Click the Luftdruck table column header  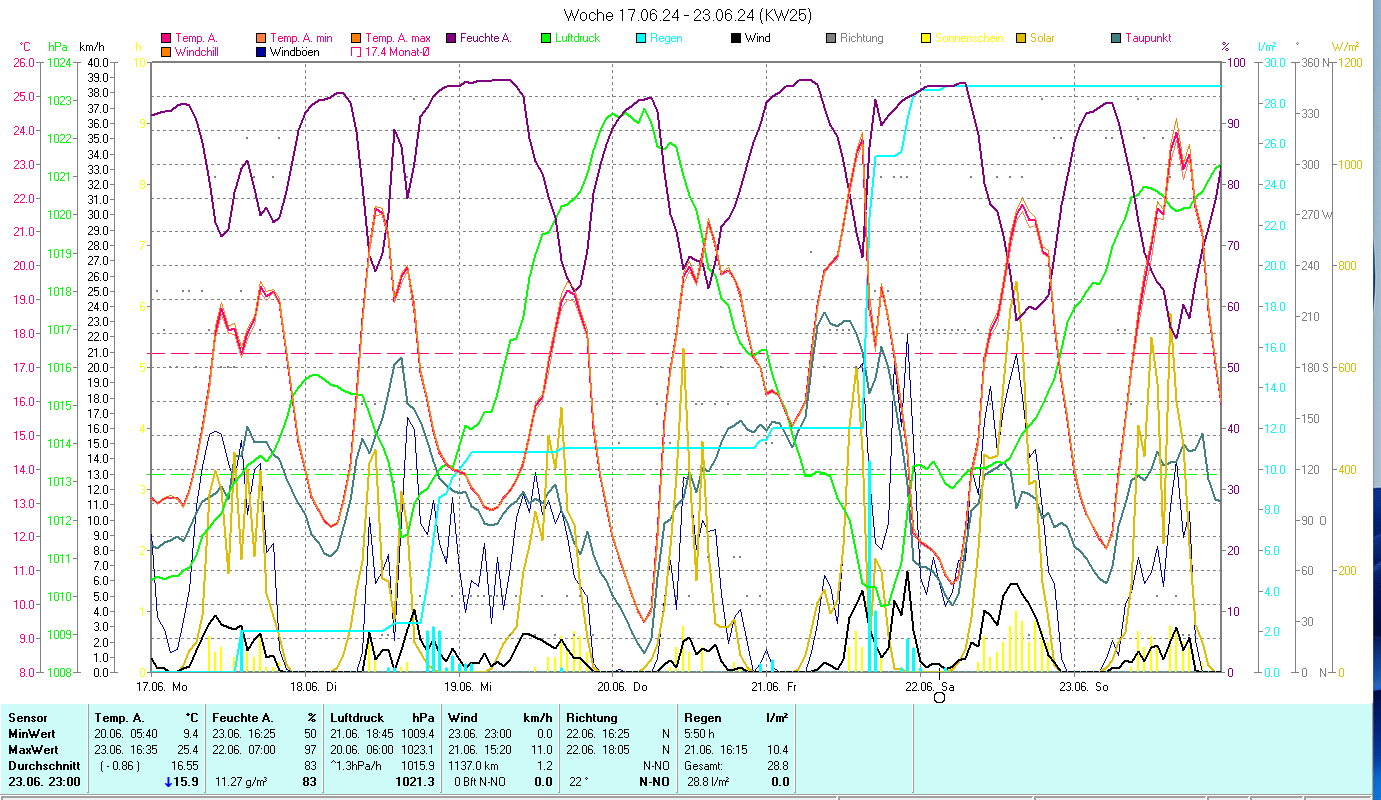coord(358,718)
